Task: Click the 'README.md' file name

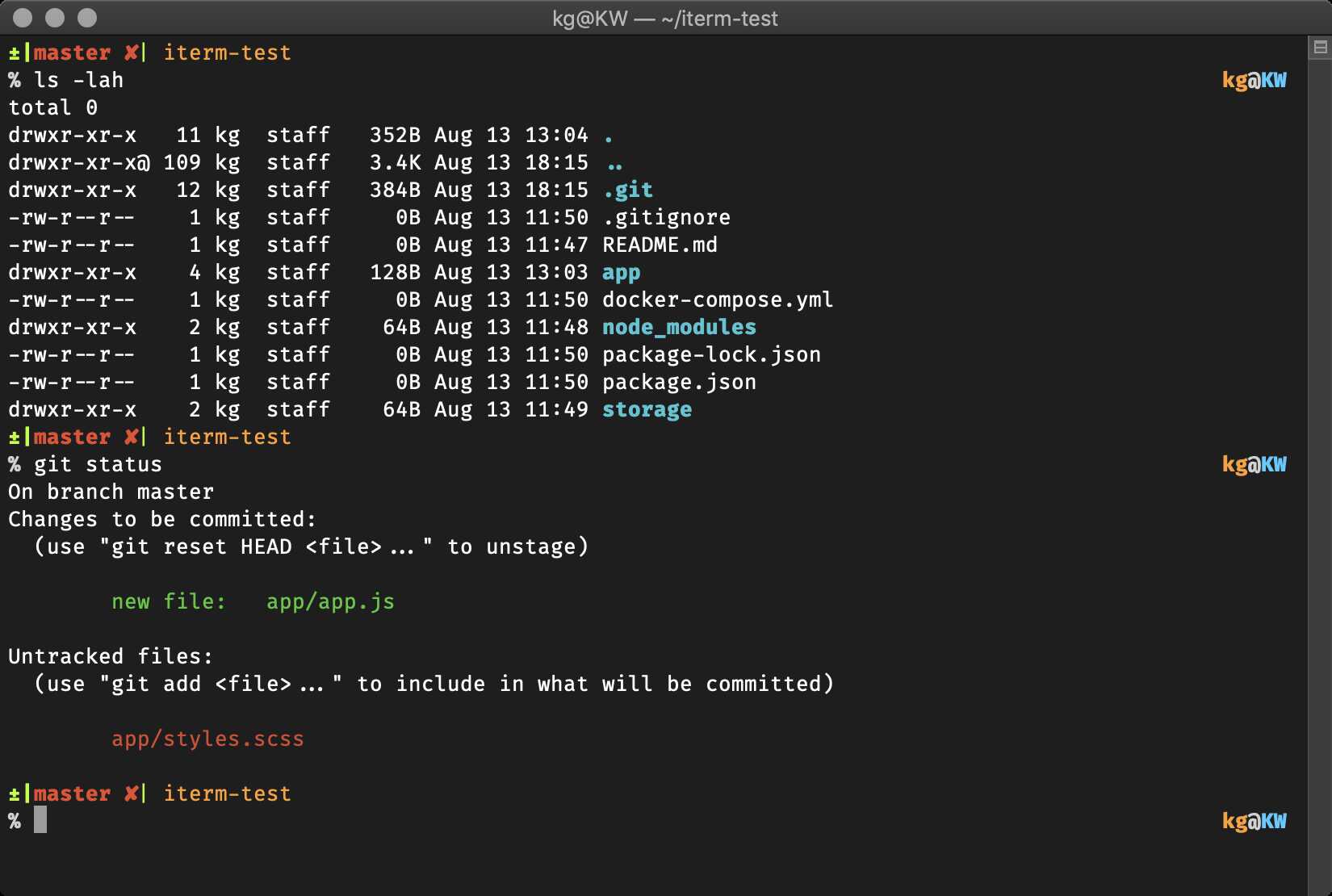Action: coord(660,245)
